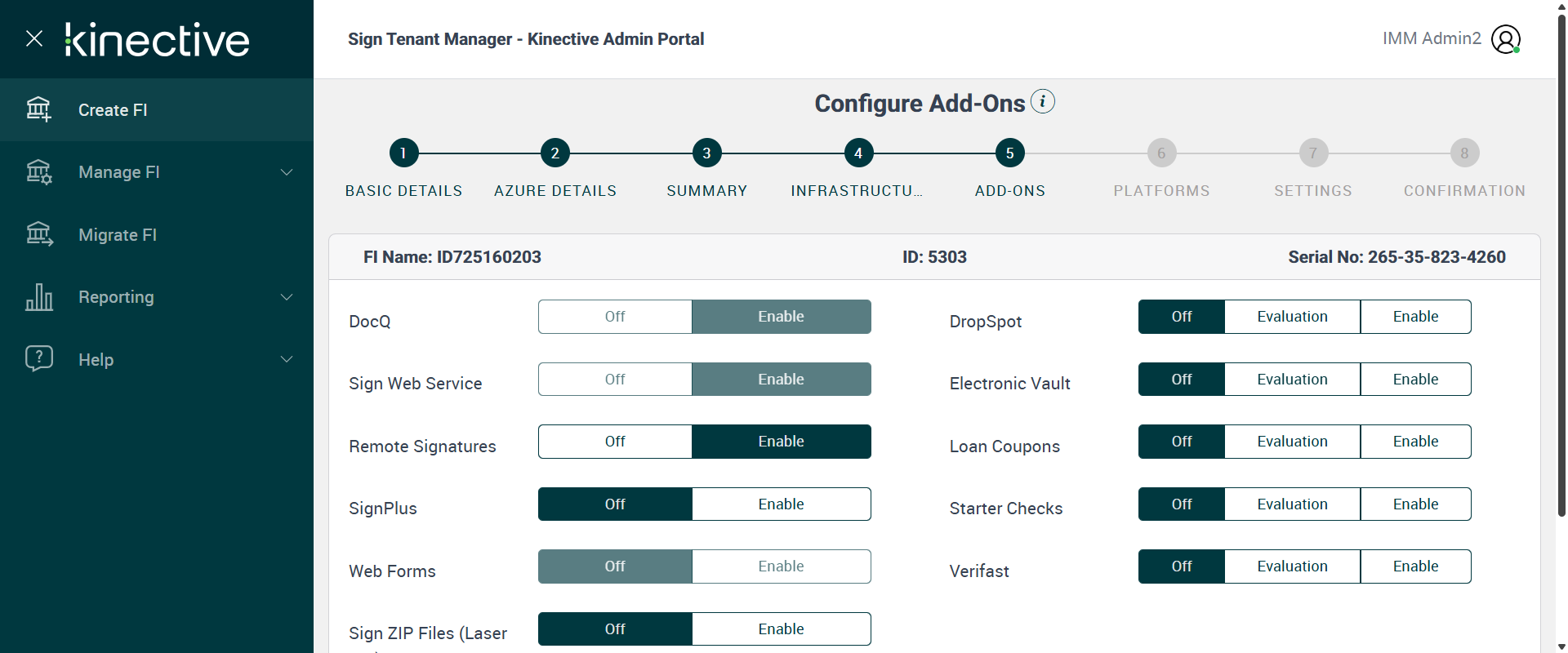Close the sidebar with the X icon
The height and width of the screenshot is (653, 1568).
[34, 38]
